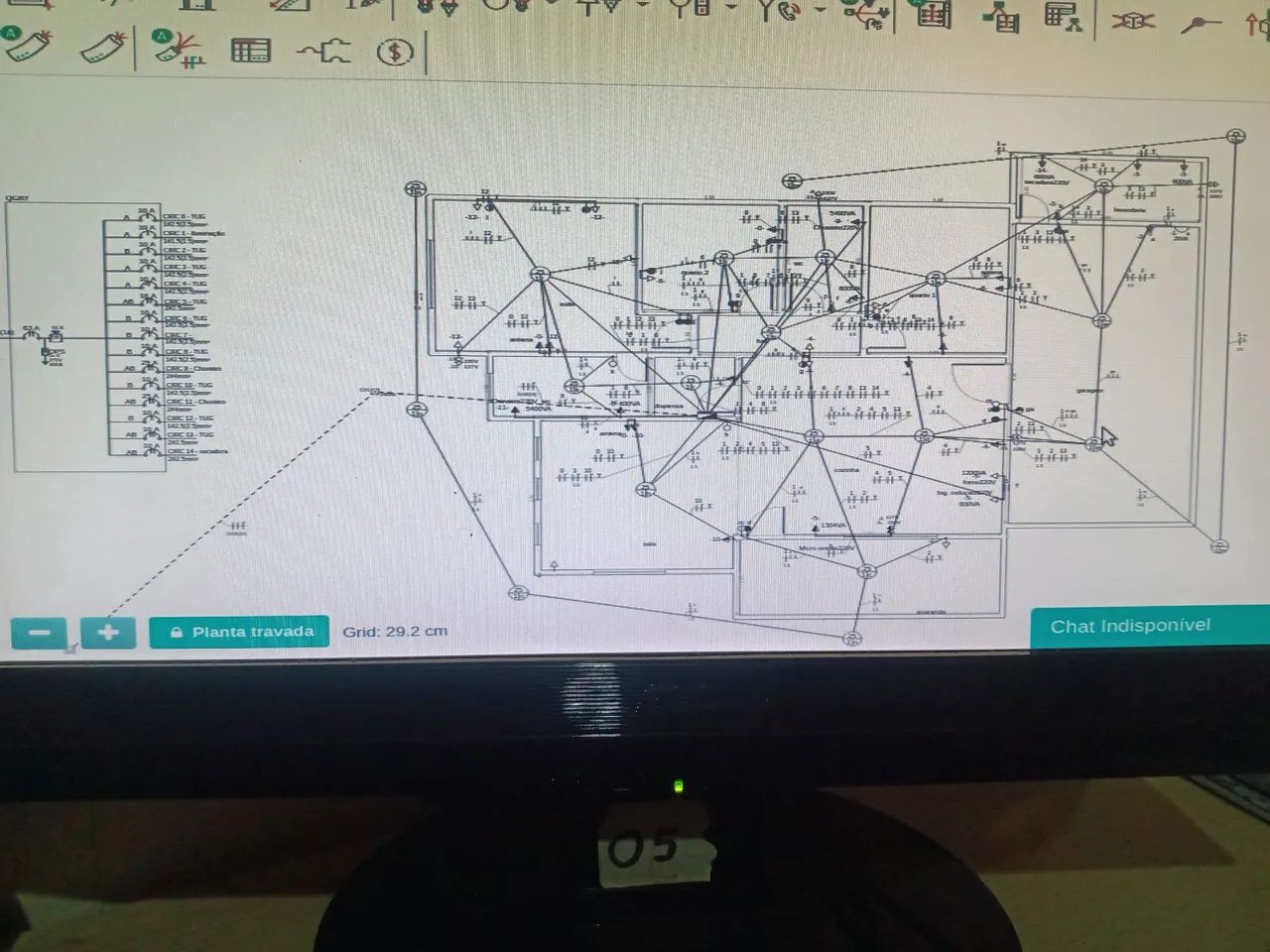
Task: Open the load table icon in the second toolbar row
Action: pyautogui.click(x=250, y=50)
